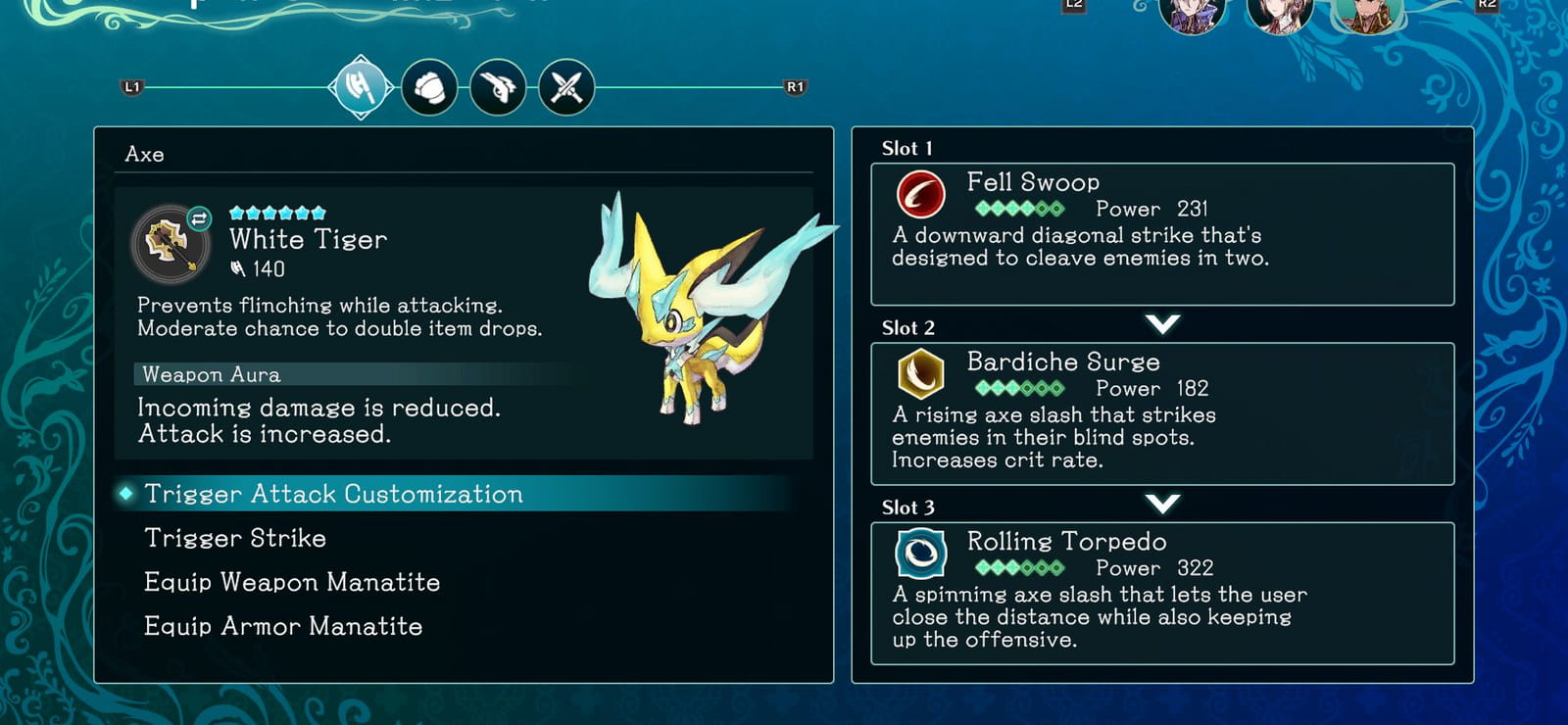The width and height of the screenshot is (1568, 725).
Task: Select the gun weapon tab icon
Action: pos(498,87)
